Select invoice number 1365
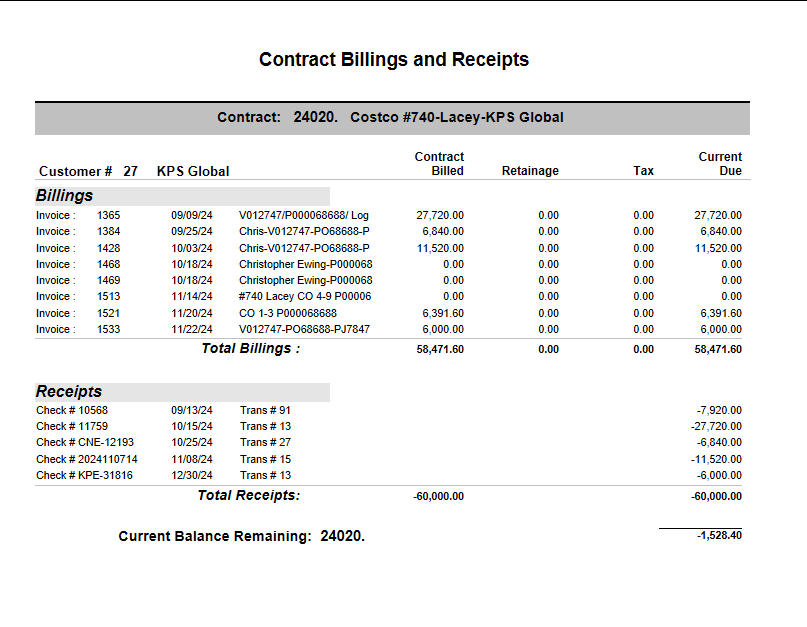 (109, 215)
